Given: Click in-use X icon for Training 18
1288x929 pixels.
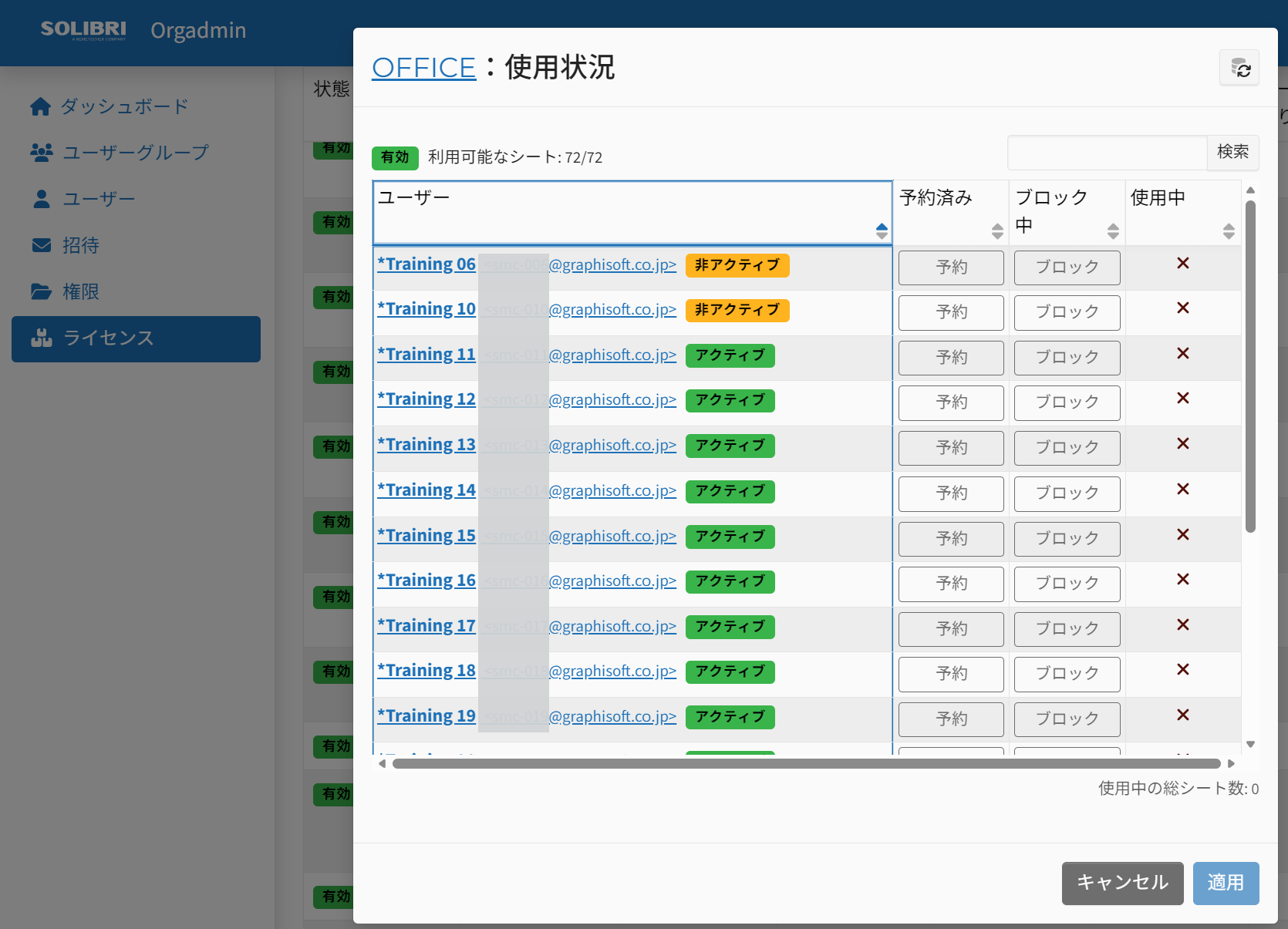Looking at the screenshot, I should [1183, 670].
